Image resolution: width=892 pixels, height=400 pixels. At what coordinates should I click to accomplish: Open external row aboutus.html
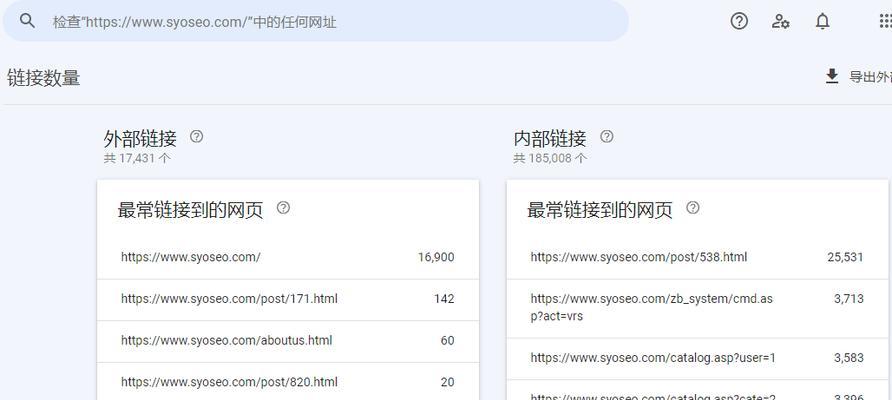(288, 341)
